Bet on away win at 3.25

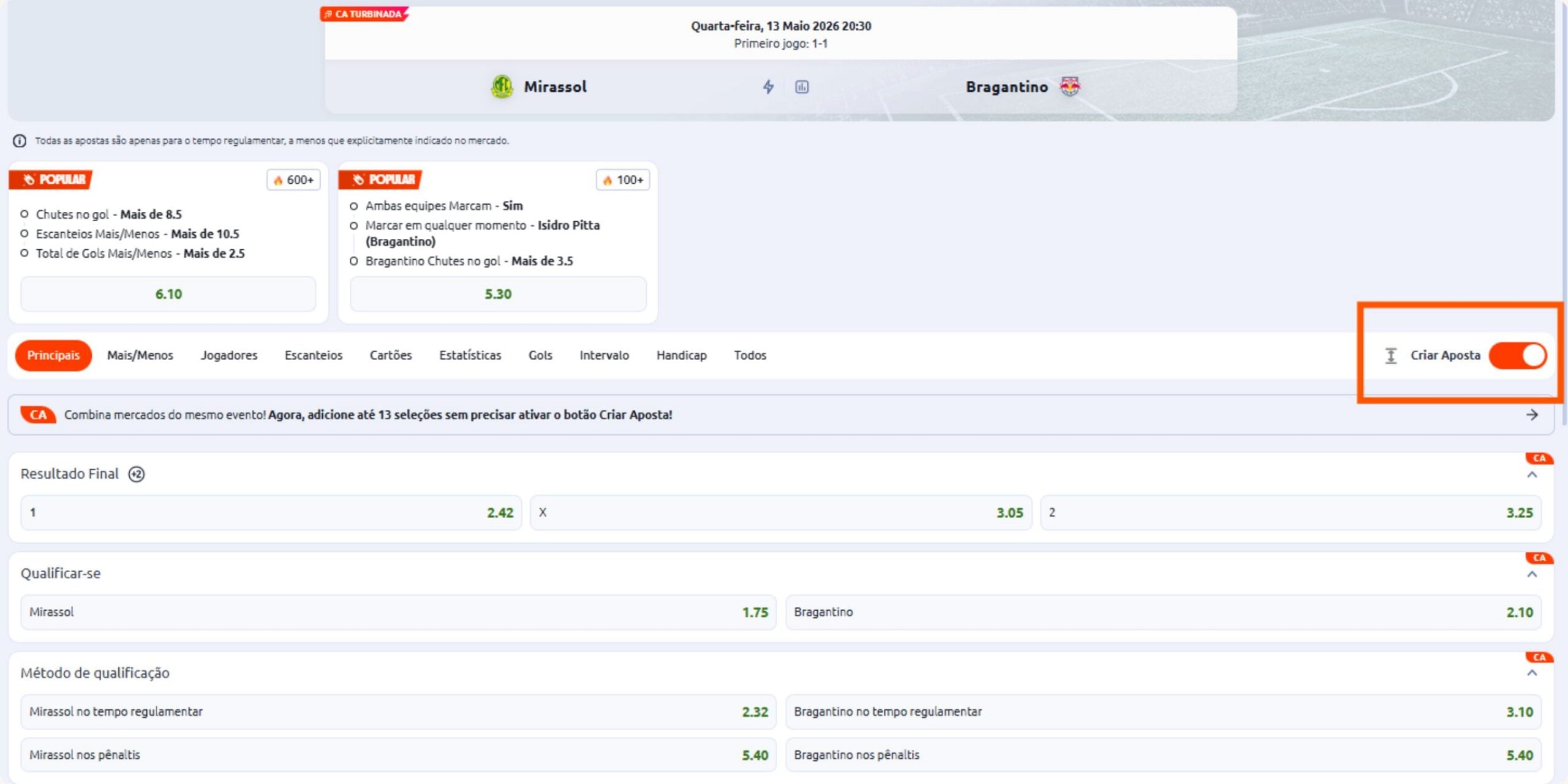point(1291,513)
